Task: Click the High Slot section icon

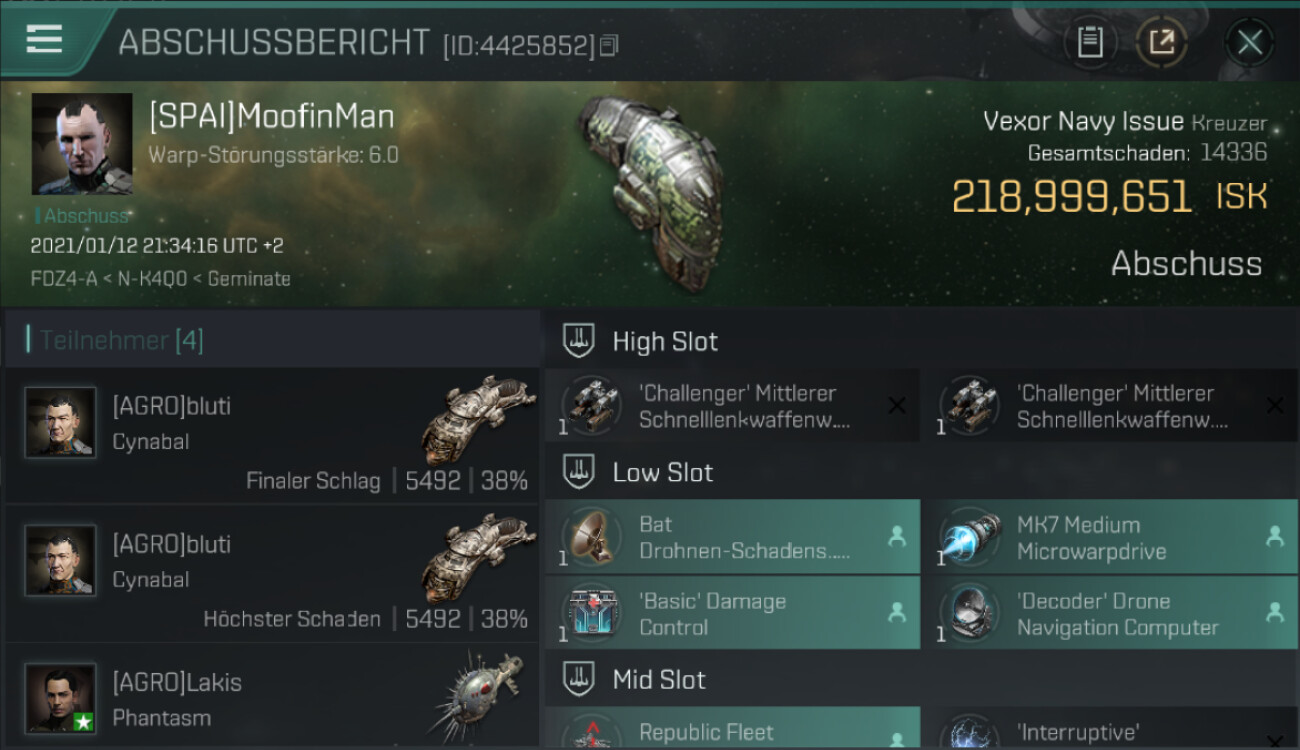Action: 579,341
